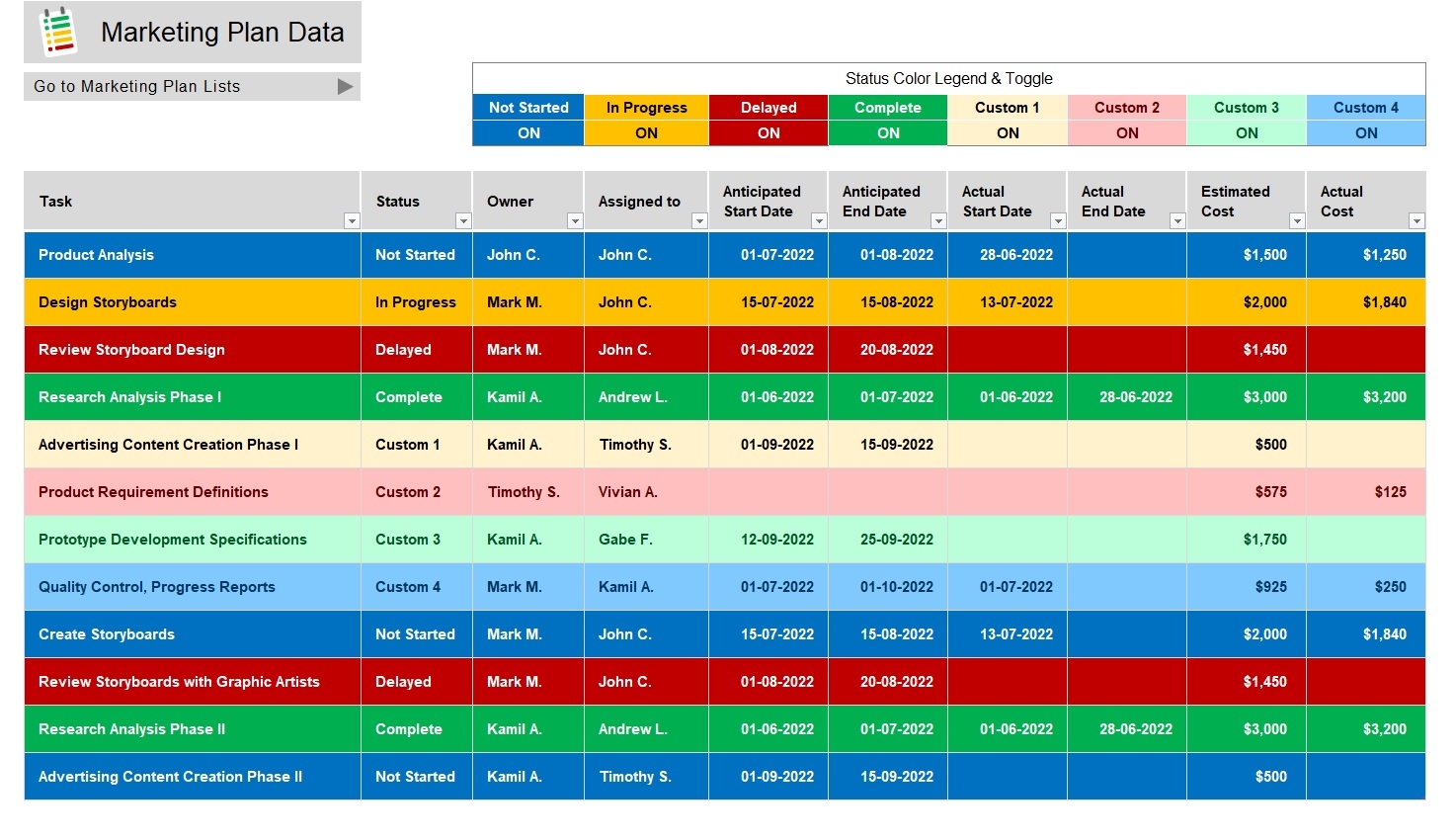The image size is (1456, 840).
Task: Open the Task column filter dropdown
Action: point(352,220)
